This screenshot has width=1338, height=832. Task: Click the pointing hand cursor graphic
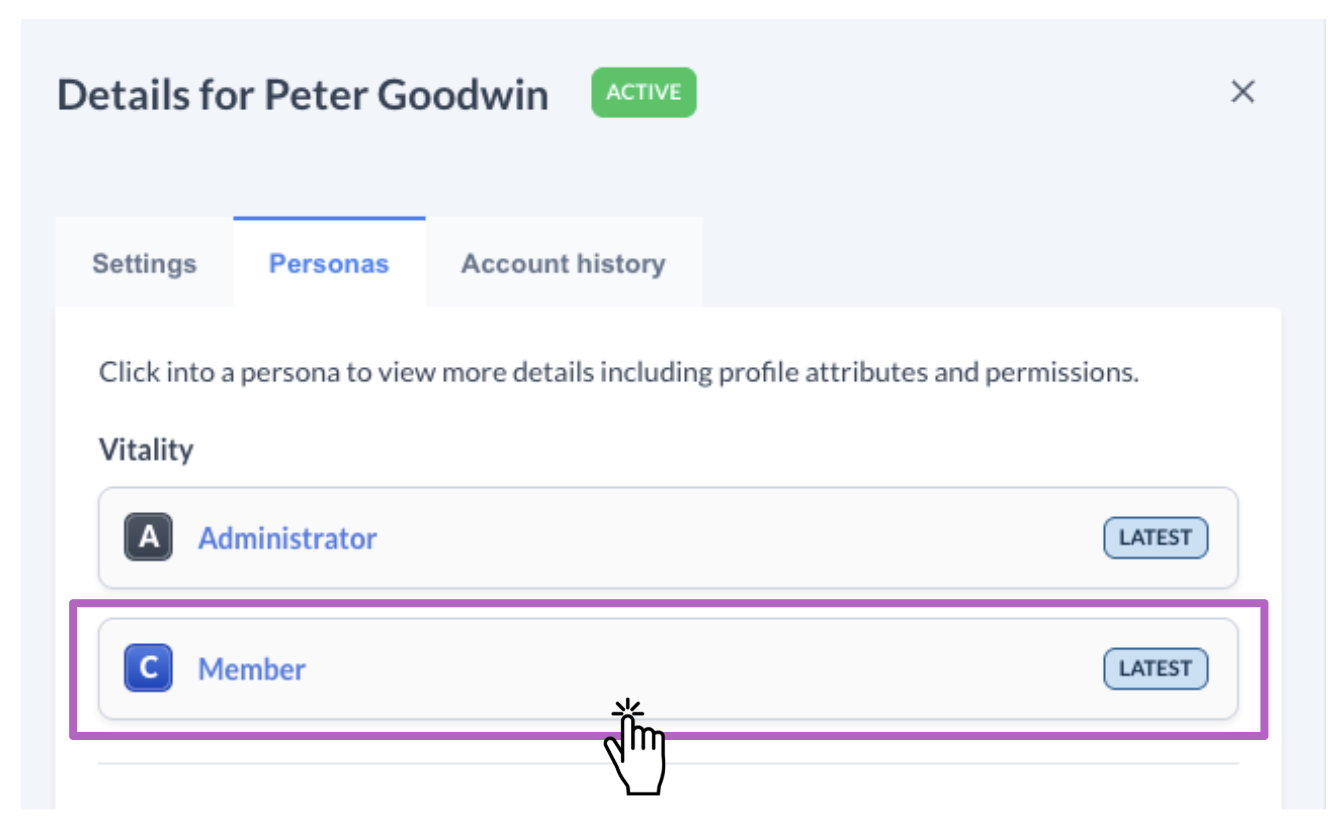click(634, 748)
